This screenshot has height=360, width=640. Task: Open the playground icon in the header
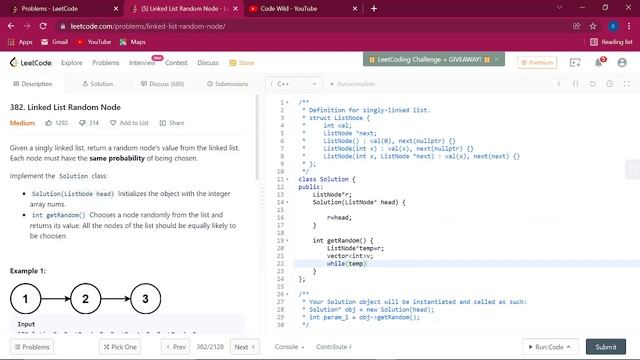click(x=575, y=62)
